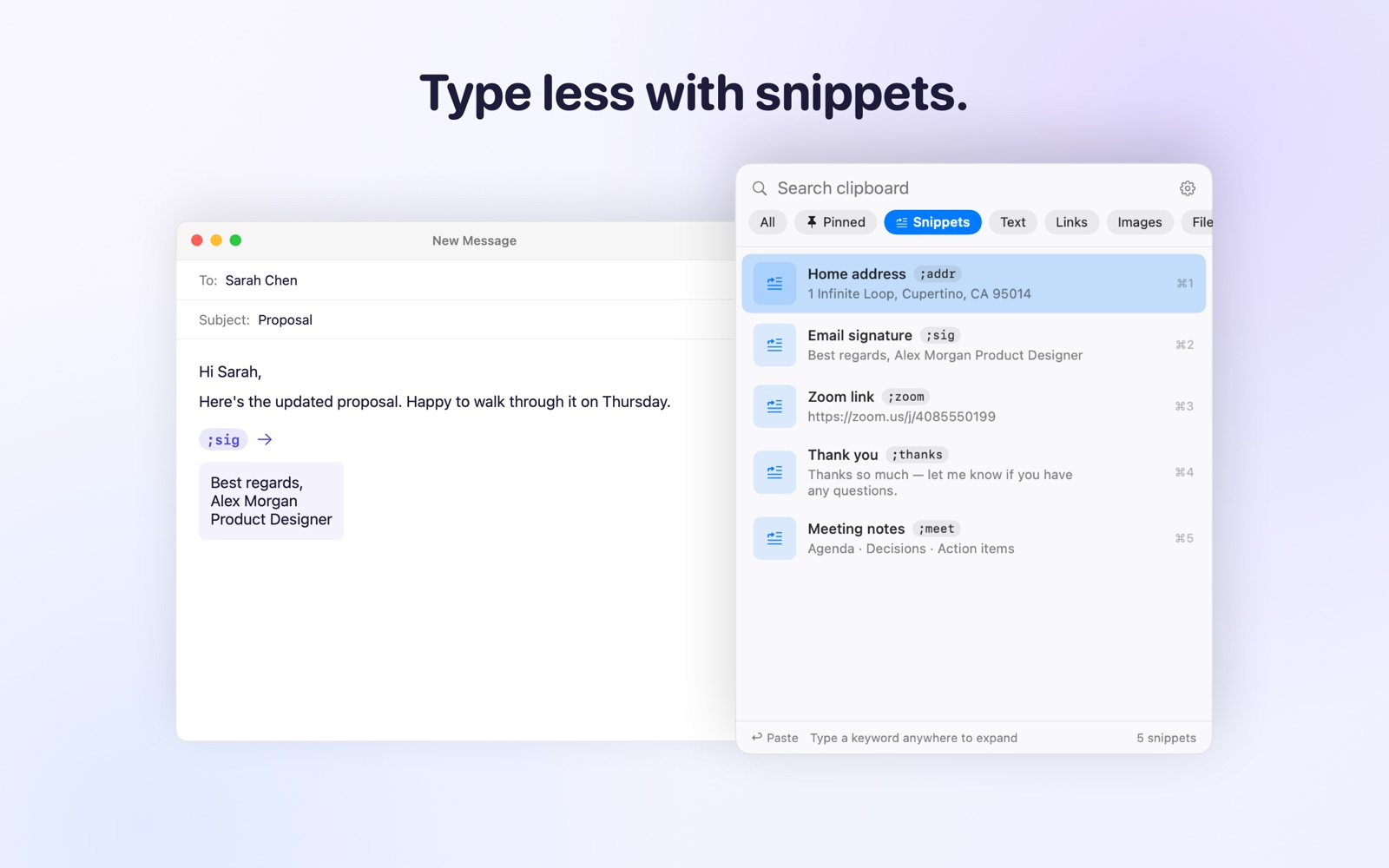This screenshot has height=868, width=1389.
Task: Click the New Message window title
Action: (474, 240)
